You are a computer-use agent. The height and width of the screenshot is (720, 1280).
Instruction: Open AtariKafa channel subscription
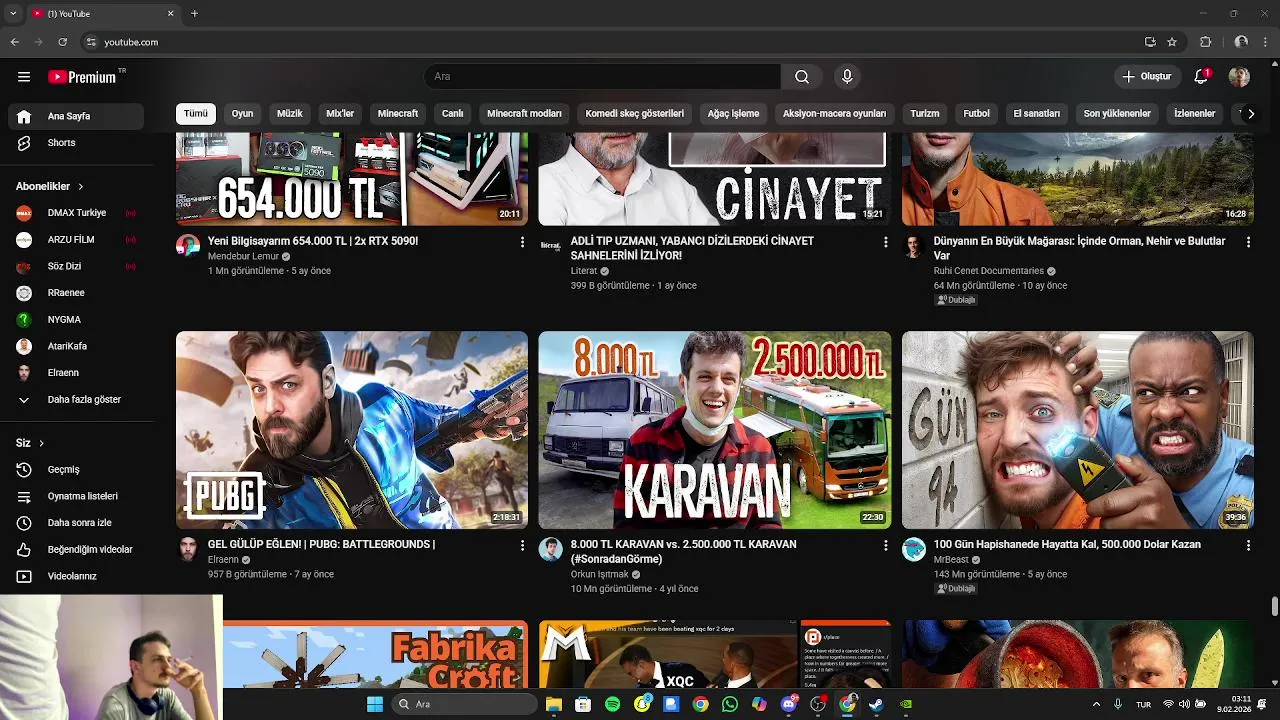click(x=77, y=346)
